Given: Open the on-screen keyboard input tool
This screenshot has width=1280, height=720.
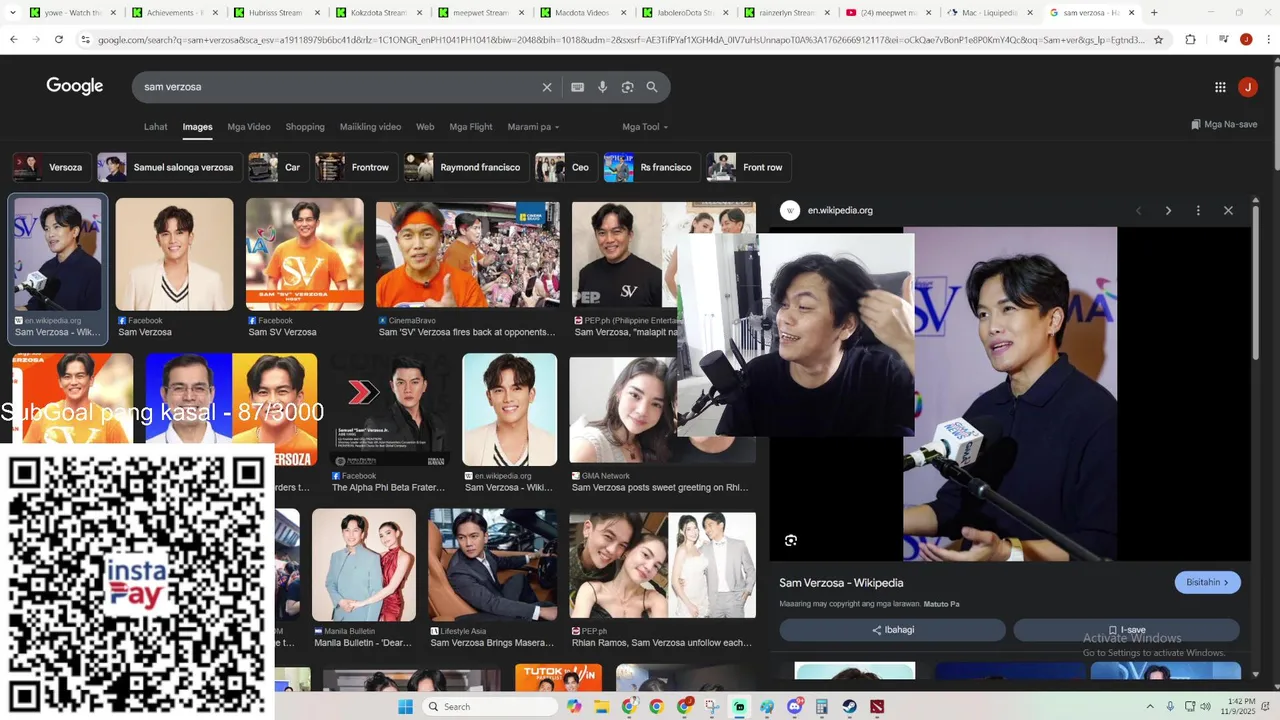Looking at the screenshot, I should coord(577,87).
